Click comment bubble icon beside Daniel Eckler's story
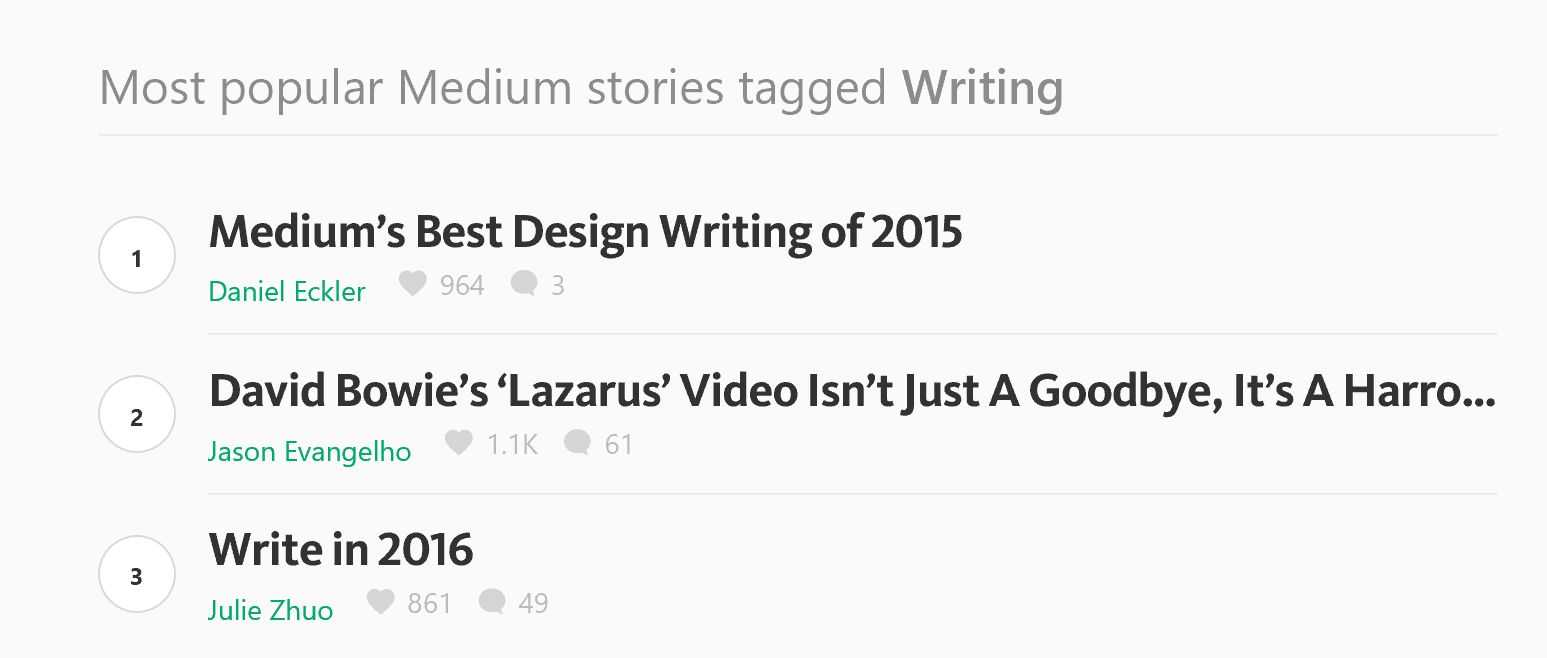Screen dimensions: 1547x658 [524, 284]
